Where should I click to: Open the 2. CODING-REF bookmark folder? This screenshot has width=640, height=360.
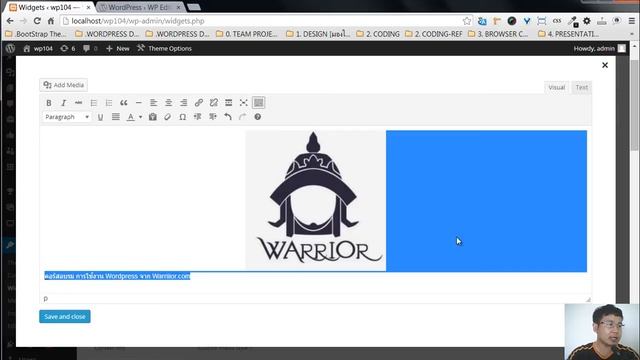[x=433, y=34]
